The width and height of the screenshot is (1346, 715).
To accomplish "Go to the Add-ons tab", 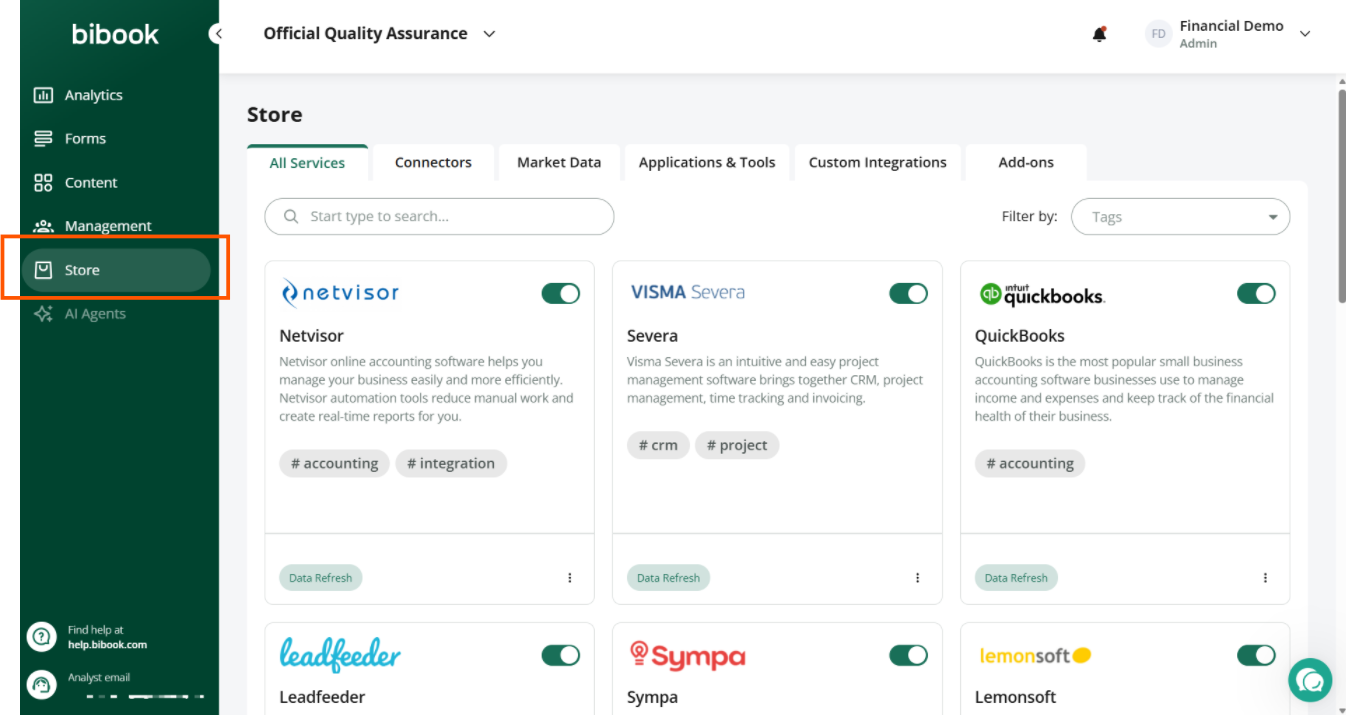I will 1026,163.
